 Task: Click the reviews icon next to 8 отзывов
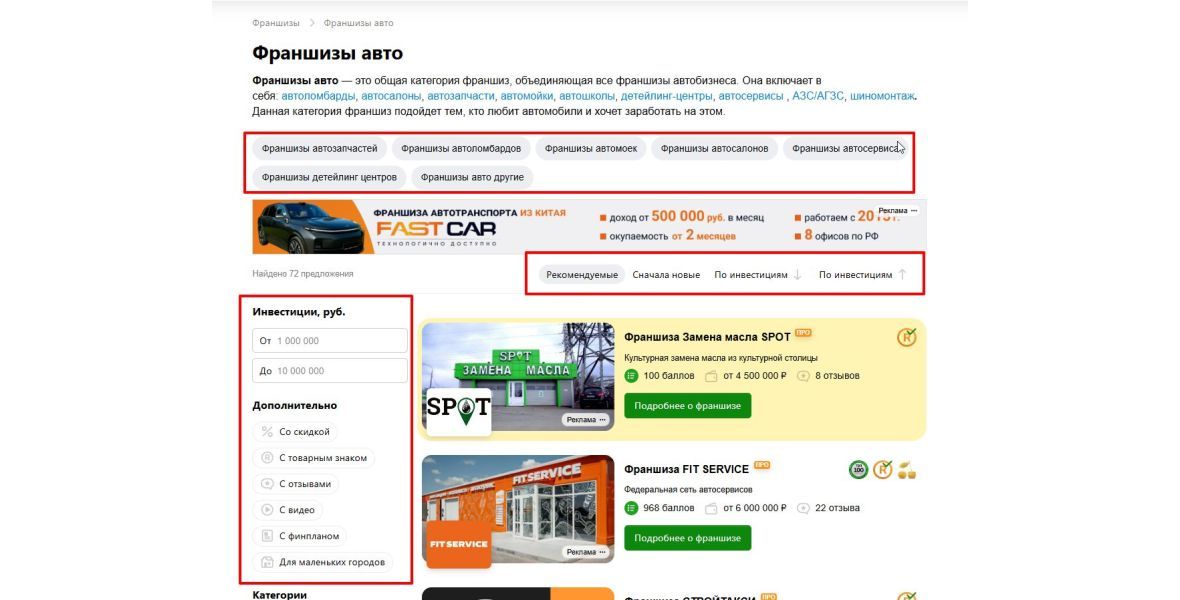[x=803, y=376]
